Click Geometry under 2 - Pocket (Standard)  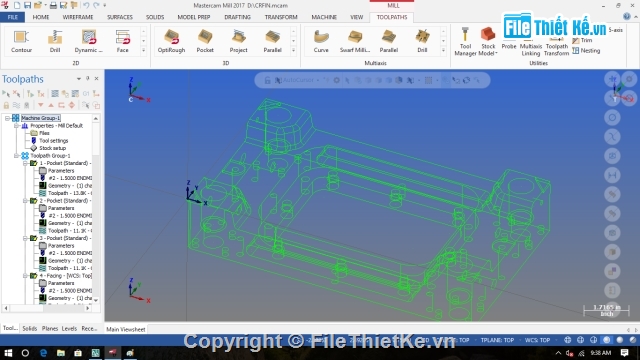pyautogui.click(x=65, y=223)
